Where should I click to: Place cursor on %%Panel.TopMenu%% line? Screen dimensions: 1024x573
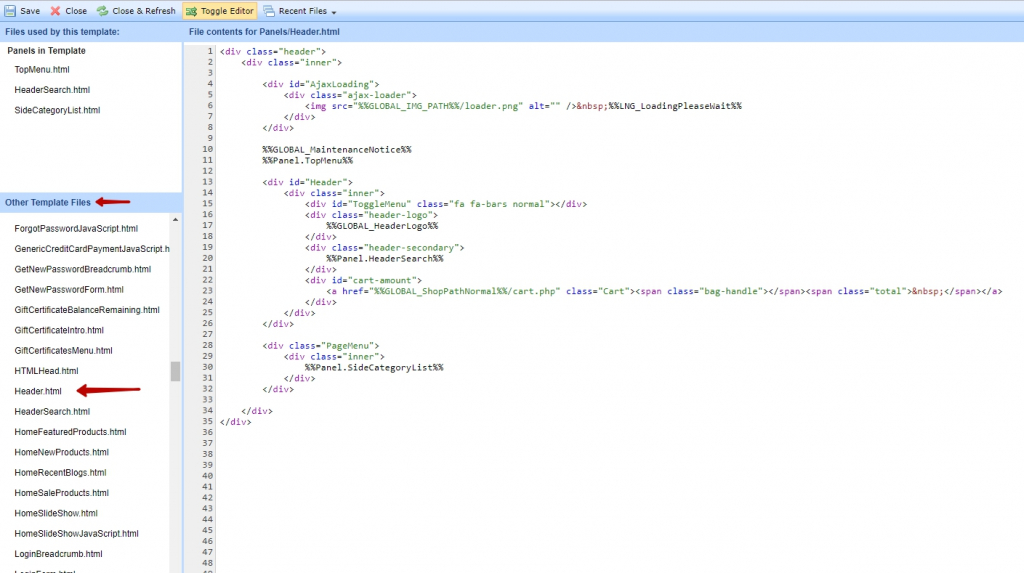tap(308, 160)
